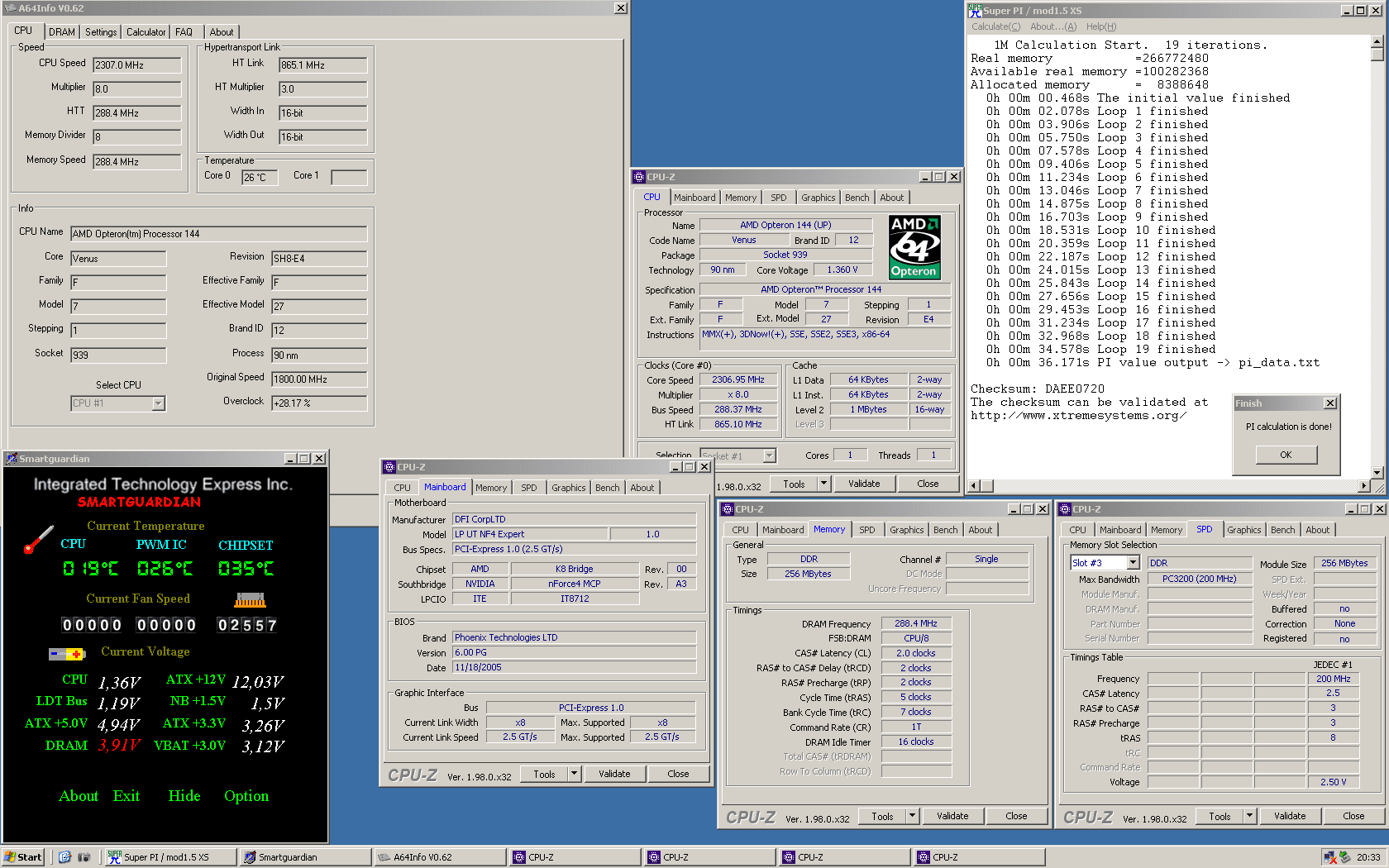The image size is (1389, 868).
Task: Click the safely remove hardware tray icon
Action: [x=1345, y=857]
